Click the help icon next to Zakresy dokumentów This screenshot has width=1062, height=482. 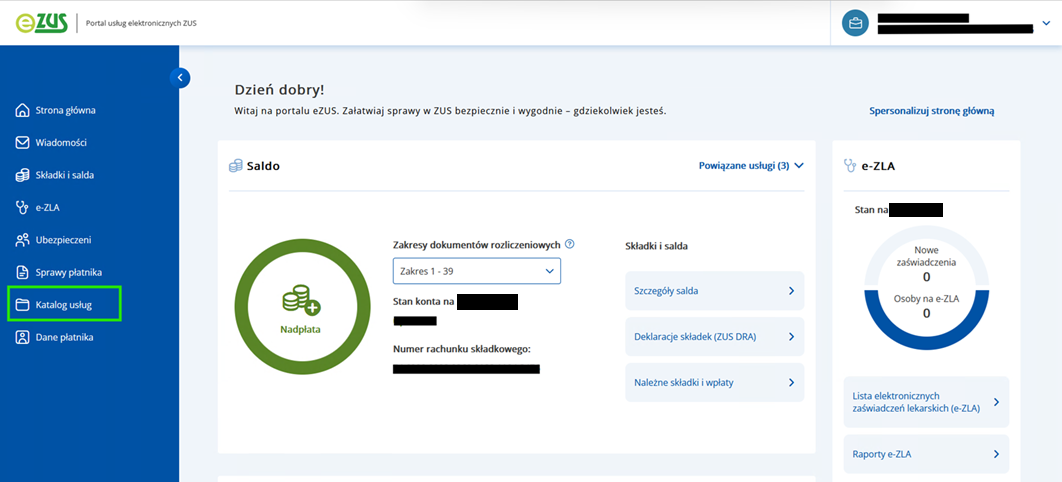[x=570, y=244]
